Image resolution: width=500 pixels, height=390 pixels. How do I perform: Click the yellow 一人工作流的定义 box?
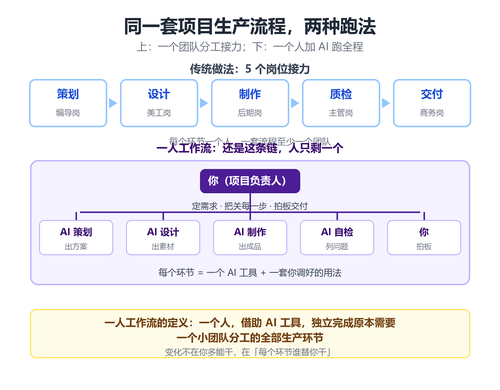[250, 334]
